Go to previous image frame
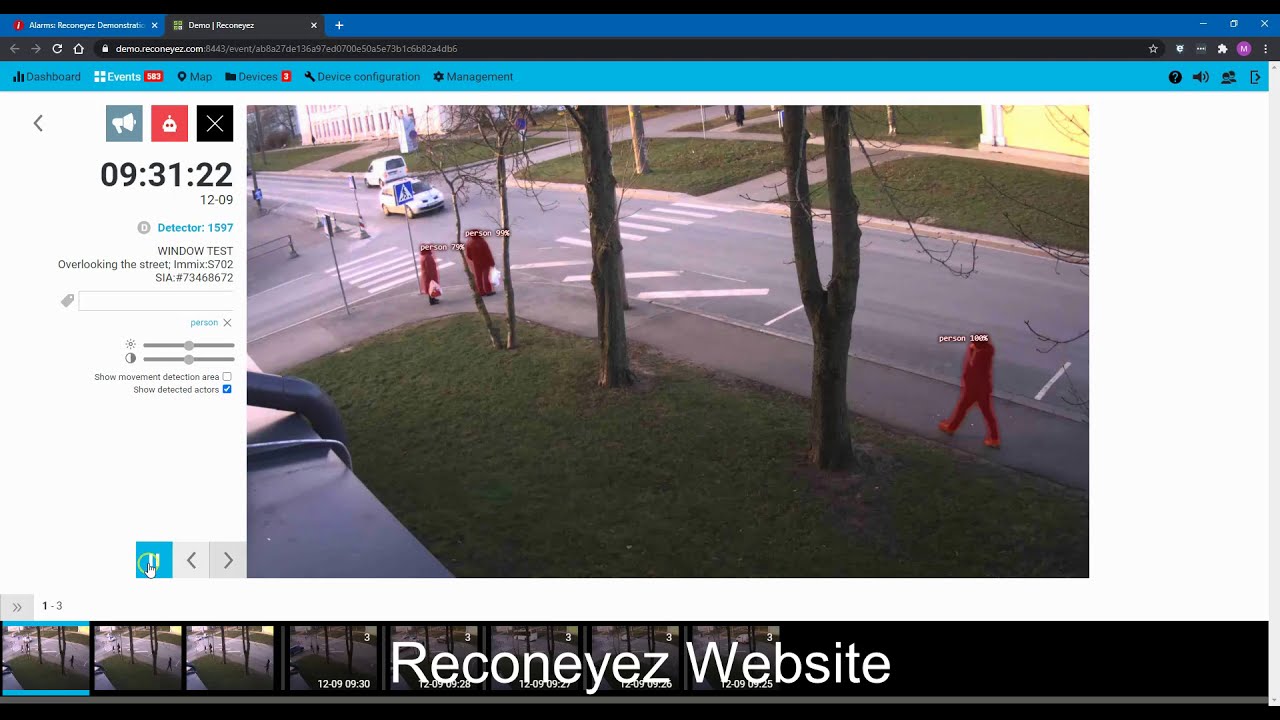 pyautogui.click(x=191, y=560)
